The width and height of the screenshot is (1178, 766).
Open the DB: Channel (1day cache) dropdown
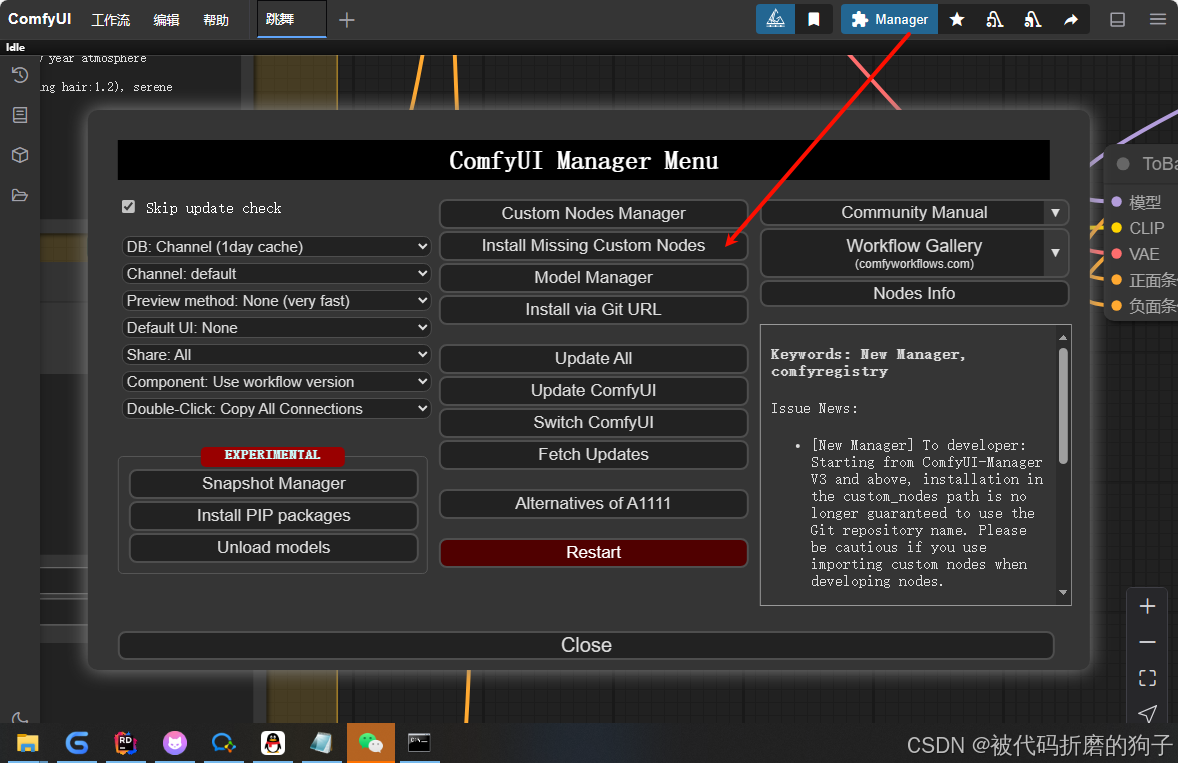tap(276, 246)
